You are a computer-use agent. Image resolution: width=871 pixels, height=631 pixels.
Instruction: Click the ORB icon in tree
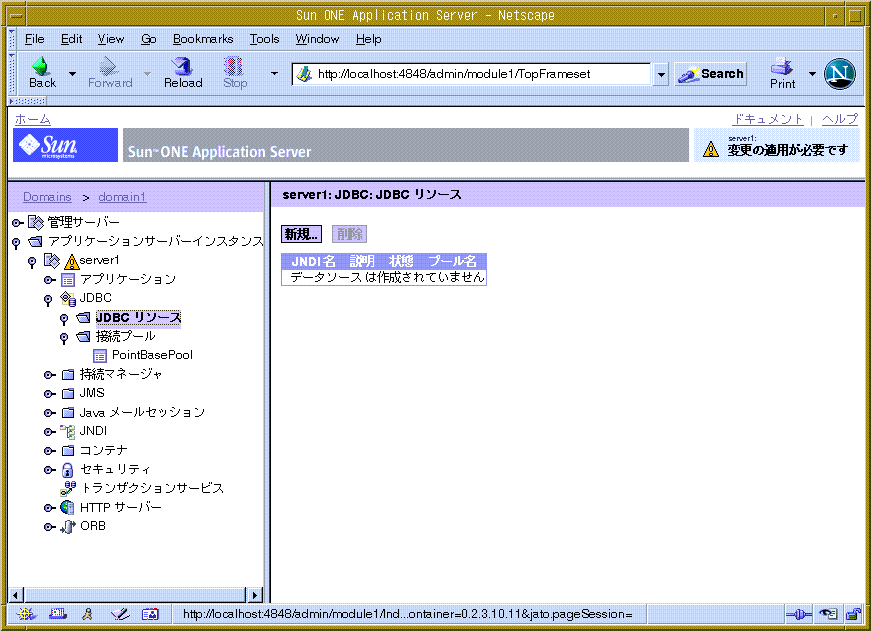point(68,527)
